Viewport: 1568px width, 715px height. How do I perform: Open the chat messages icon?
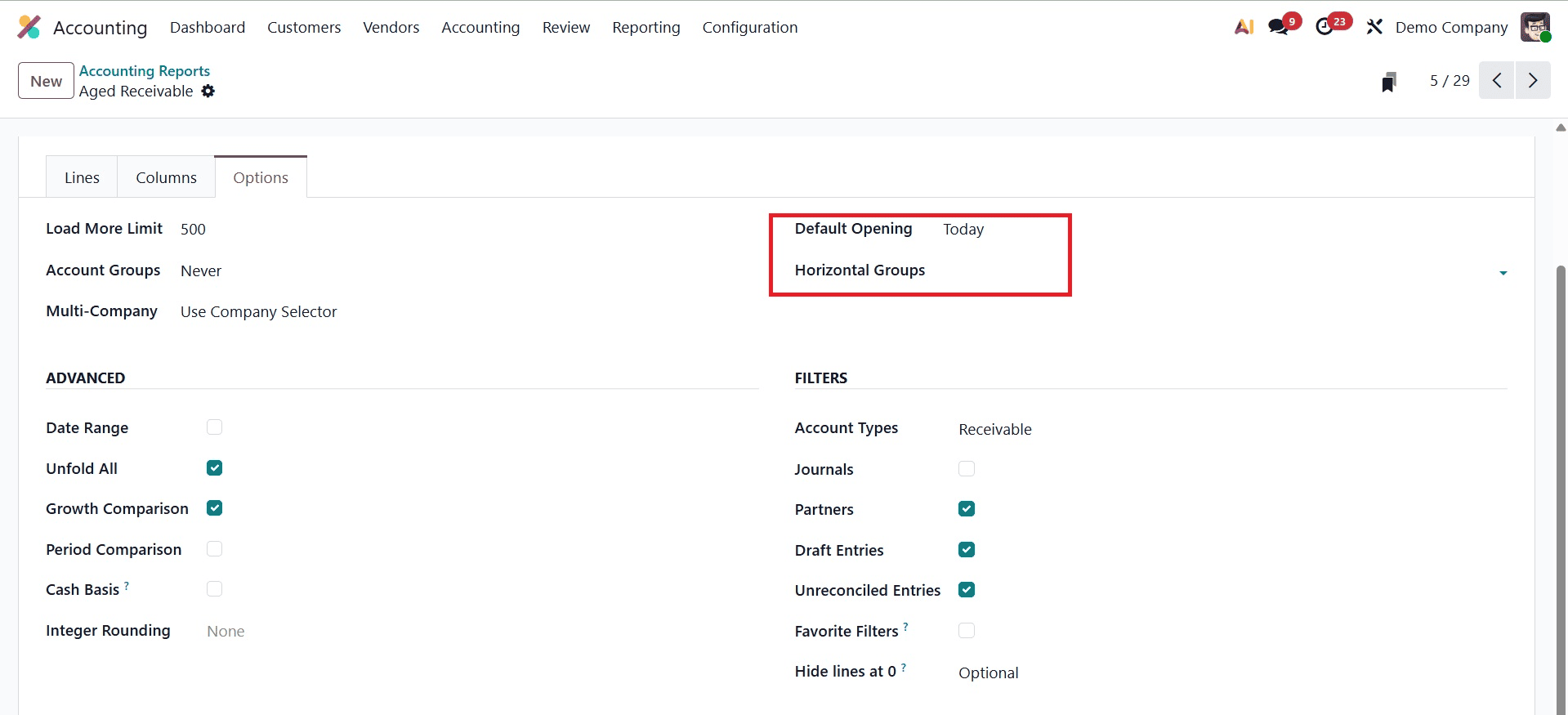[1278, 27]
